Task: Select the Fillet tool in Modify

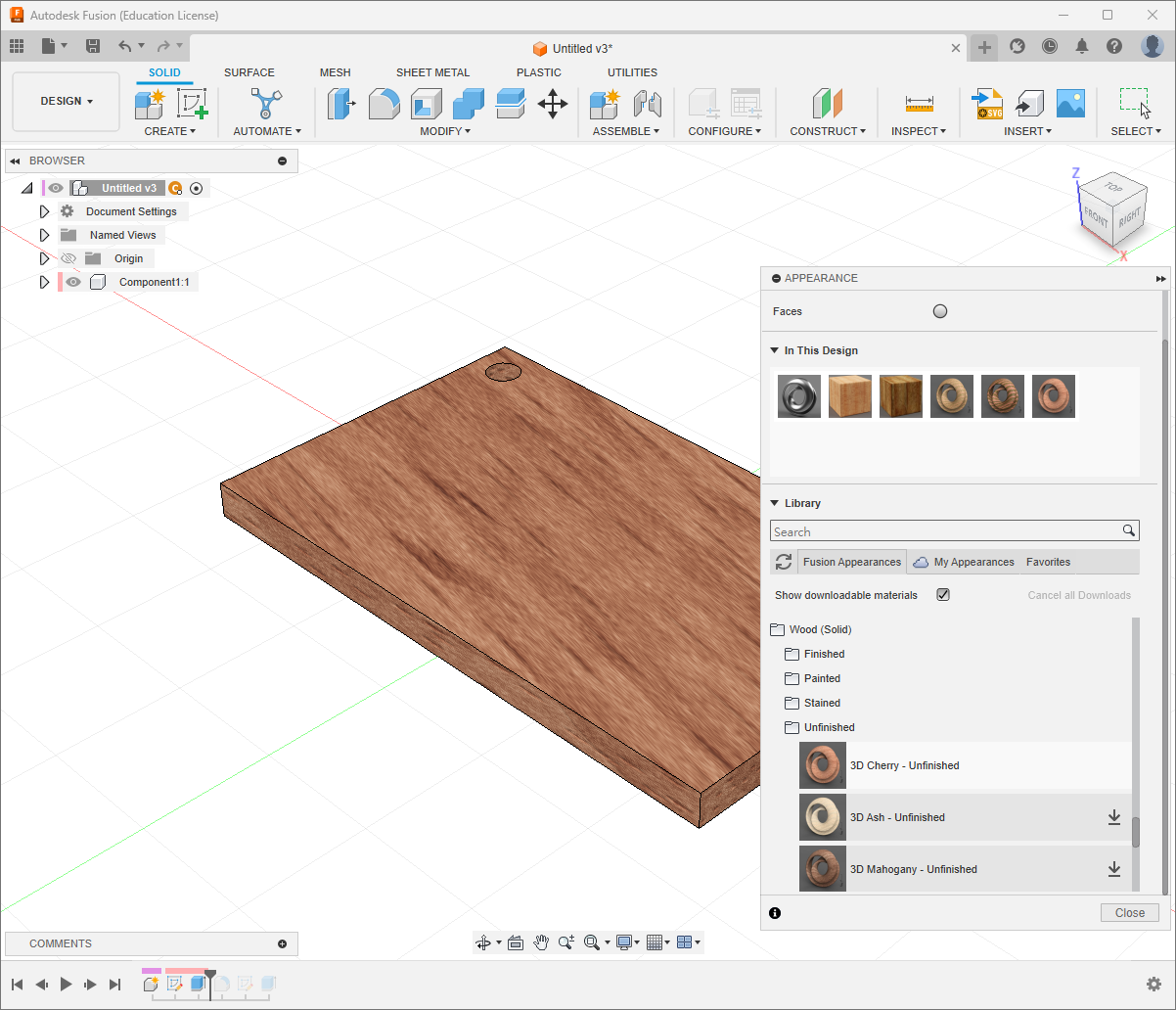Action: (x=384, y=104)
